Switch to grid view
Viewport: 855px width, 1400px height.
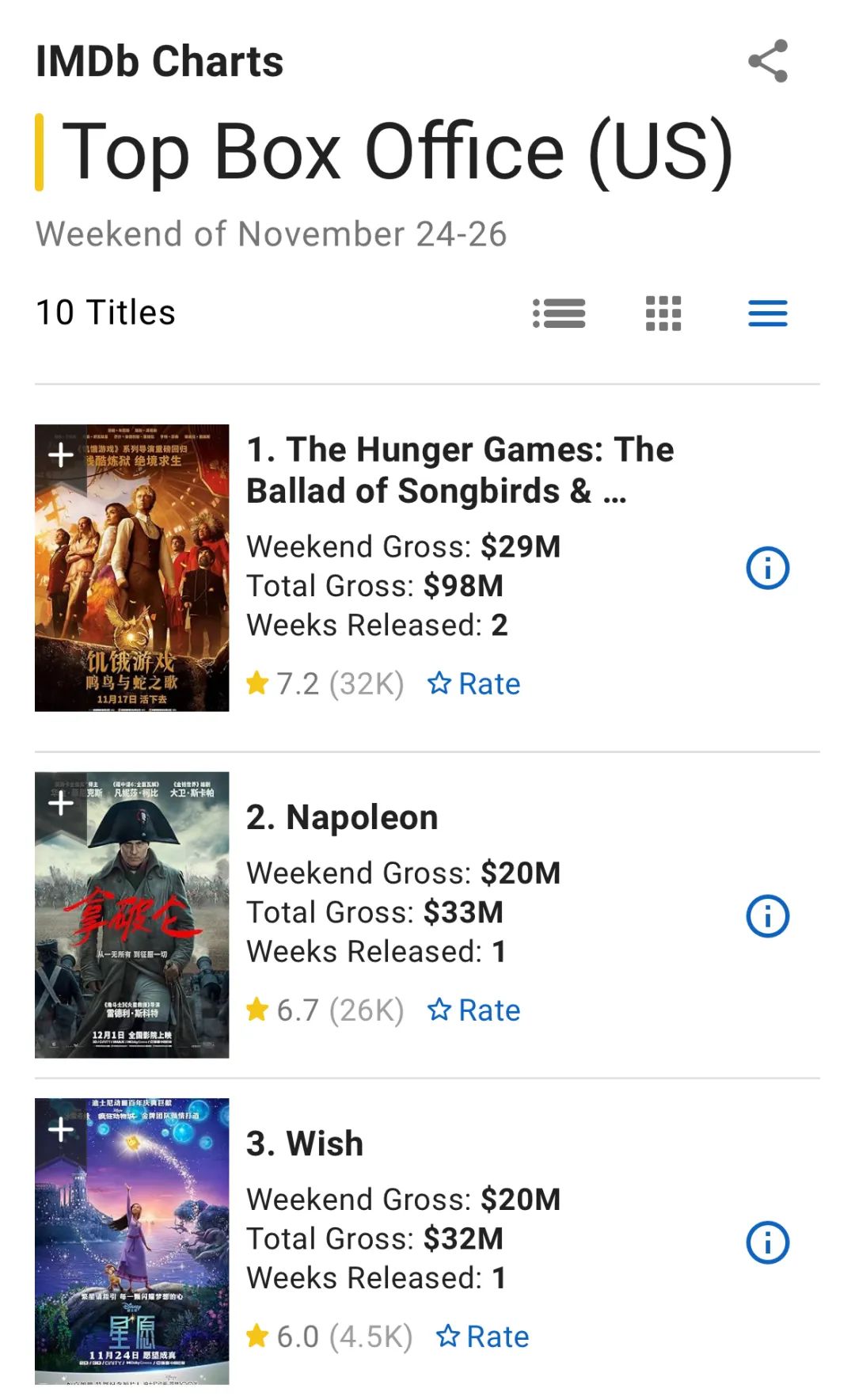[x=663, y=313]
